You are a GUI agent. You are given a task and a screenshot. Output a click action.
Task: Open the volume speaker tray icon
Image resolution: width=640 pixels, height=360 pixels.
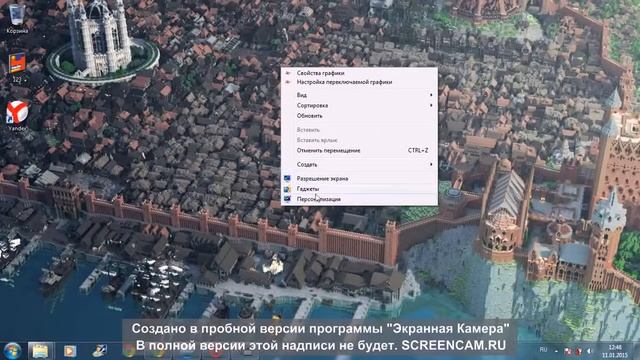click(x=589, y=351)
